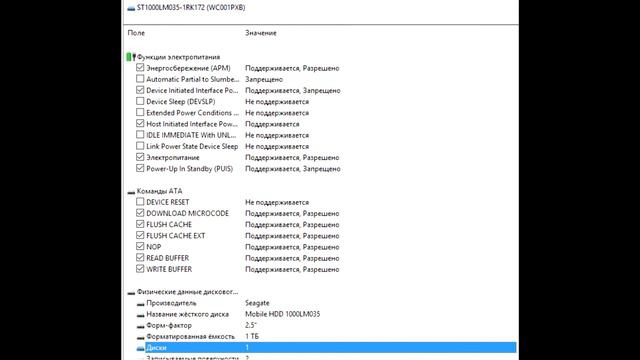Select the Форматированная ёмкость row label
640x360 pixels.
pos(190,337)
